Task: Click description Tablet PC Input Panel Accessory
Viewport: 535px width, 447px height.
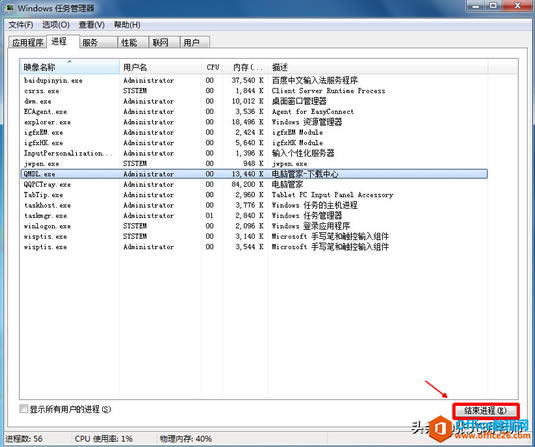Action: (332, 195)
